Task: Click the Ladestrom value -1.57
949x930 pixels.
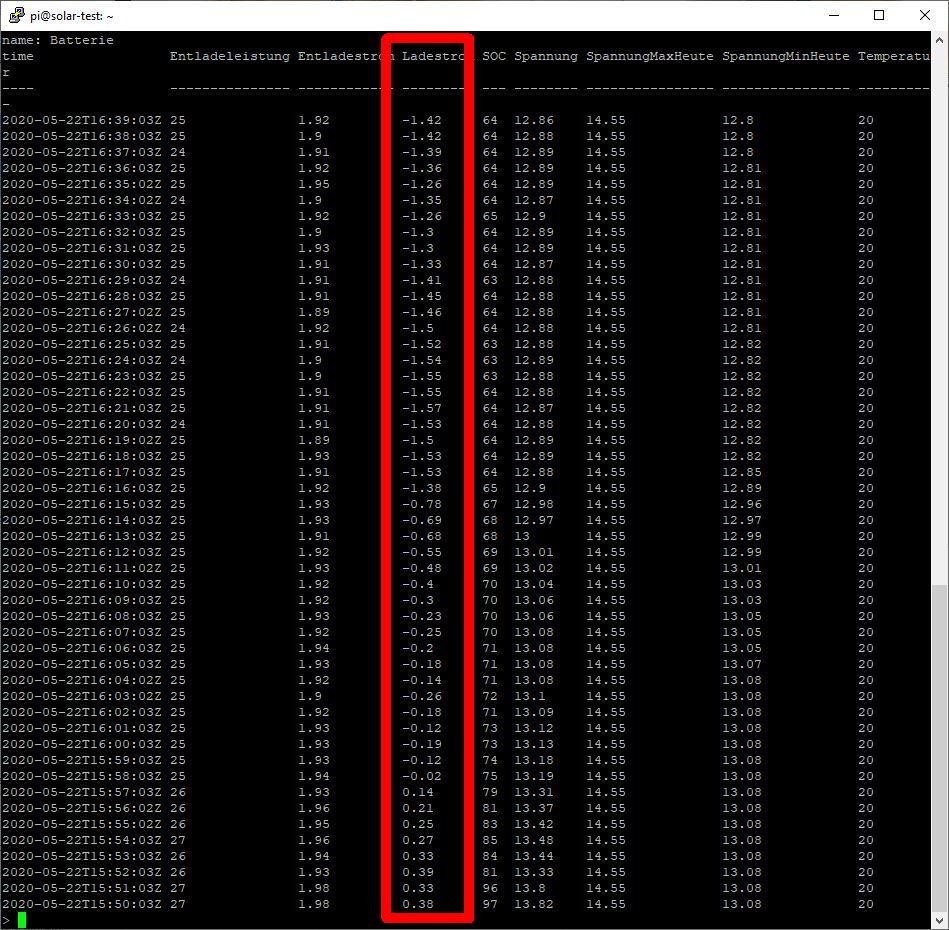Action: pyautogui.click(x=421, y=408)
